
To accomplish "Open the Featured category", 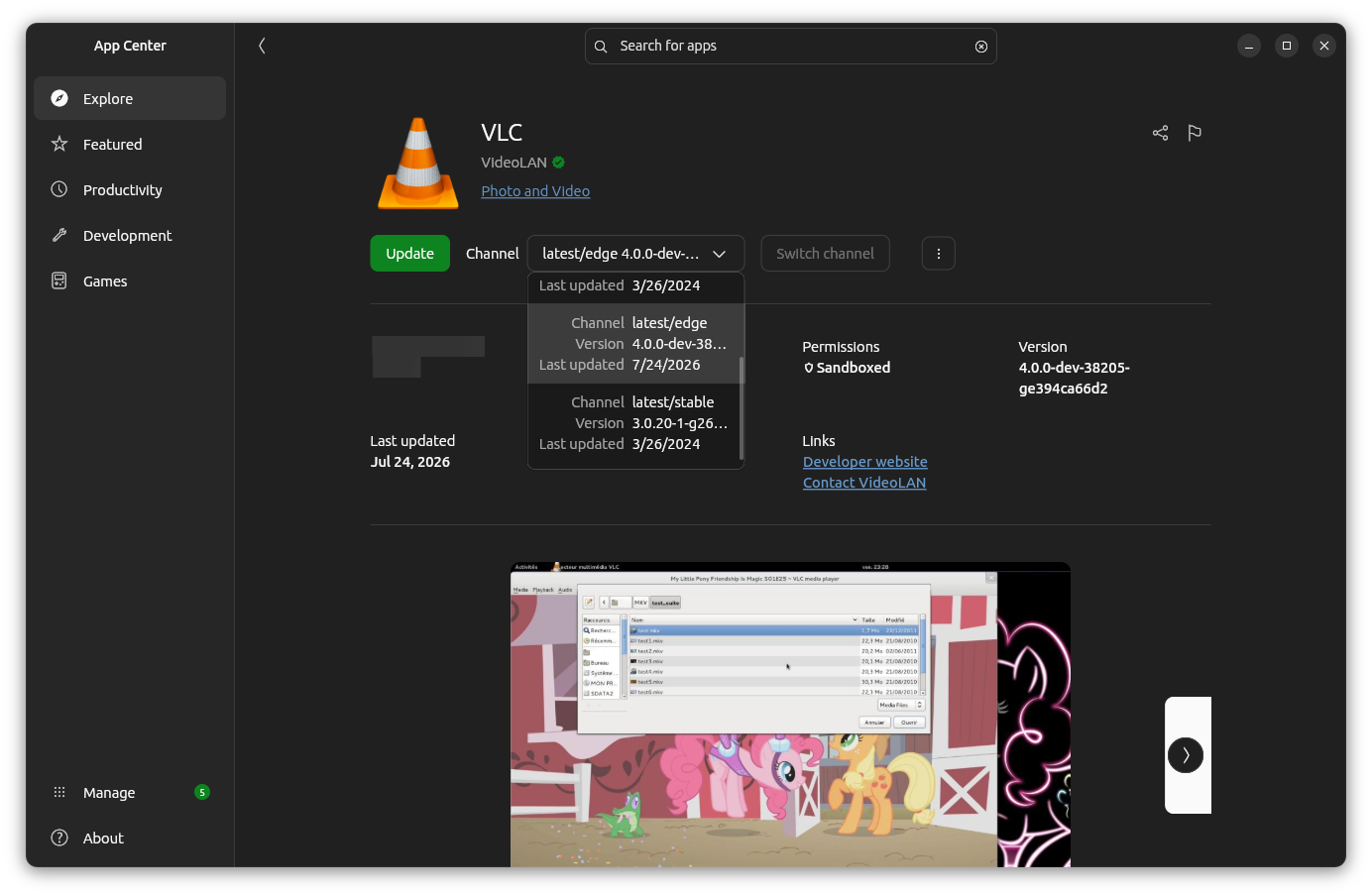I will 130,144.
